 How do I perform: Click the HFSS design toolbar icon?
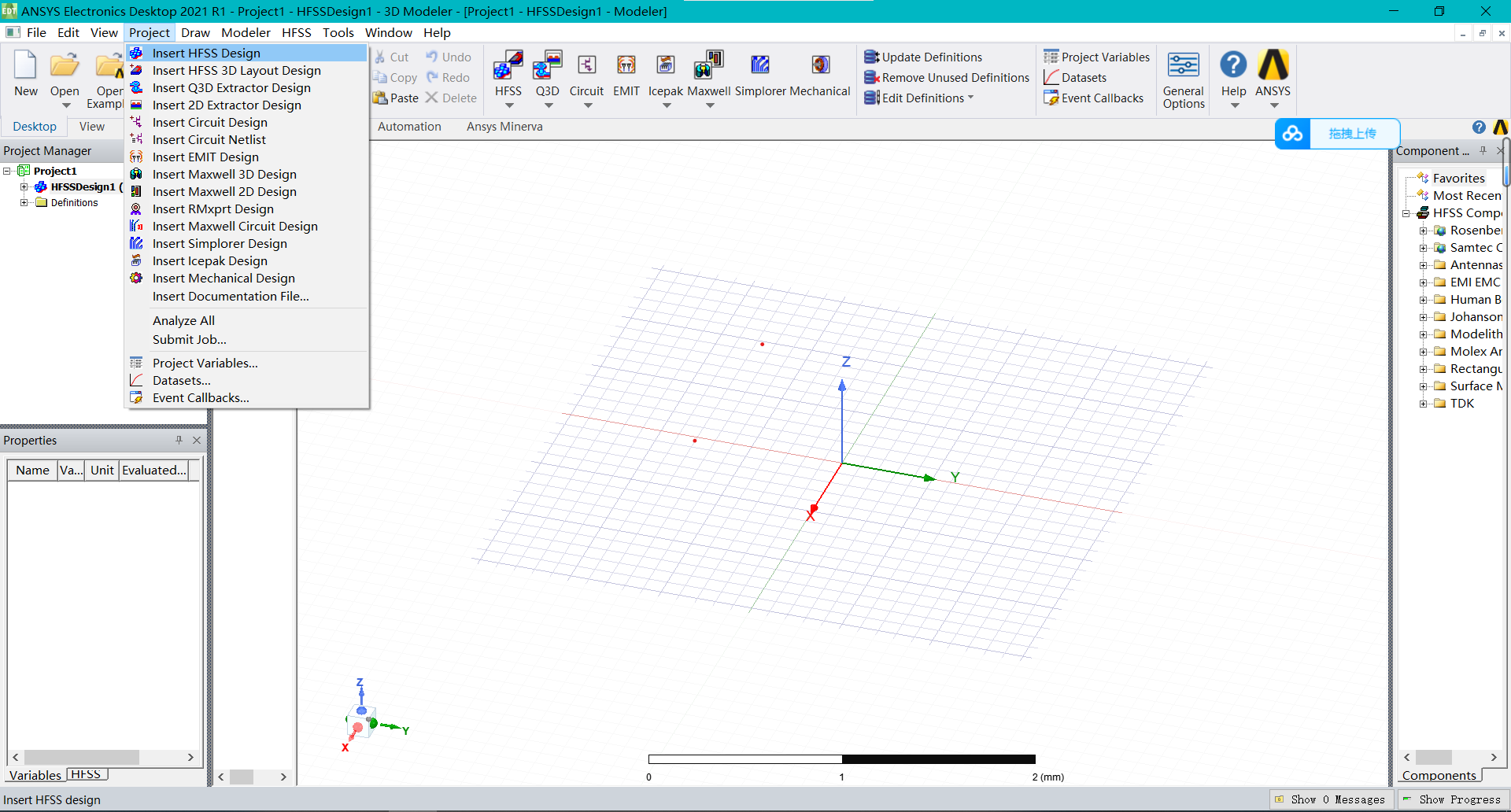point(508,65)
